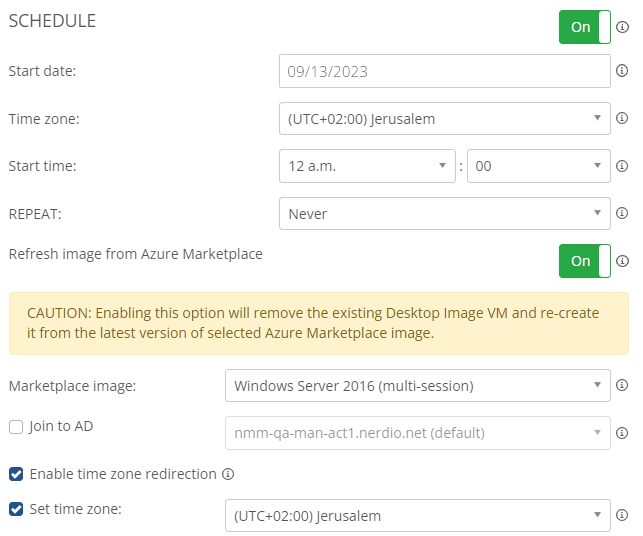The image size is (643, 536).
Task: Open Marketplace image Windows Server 2016 dropdown
Action: (417, 385)
